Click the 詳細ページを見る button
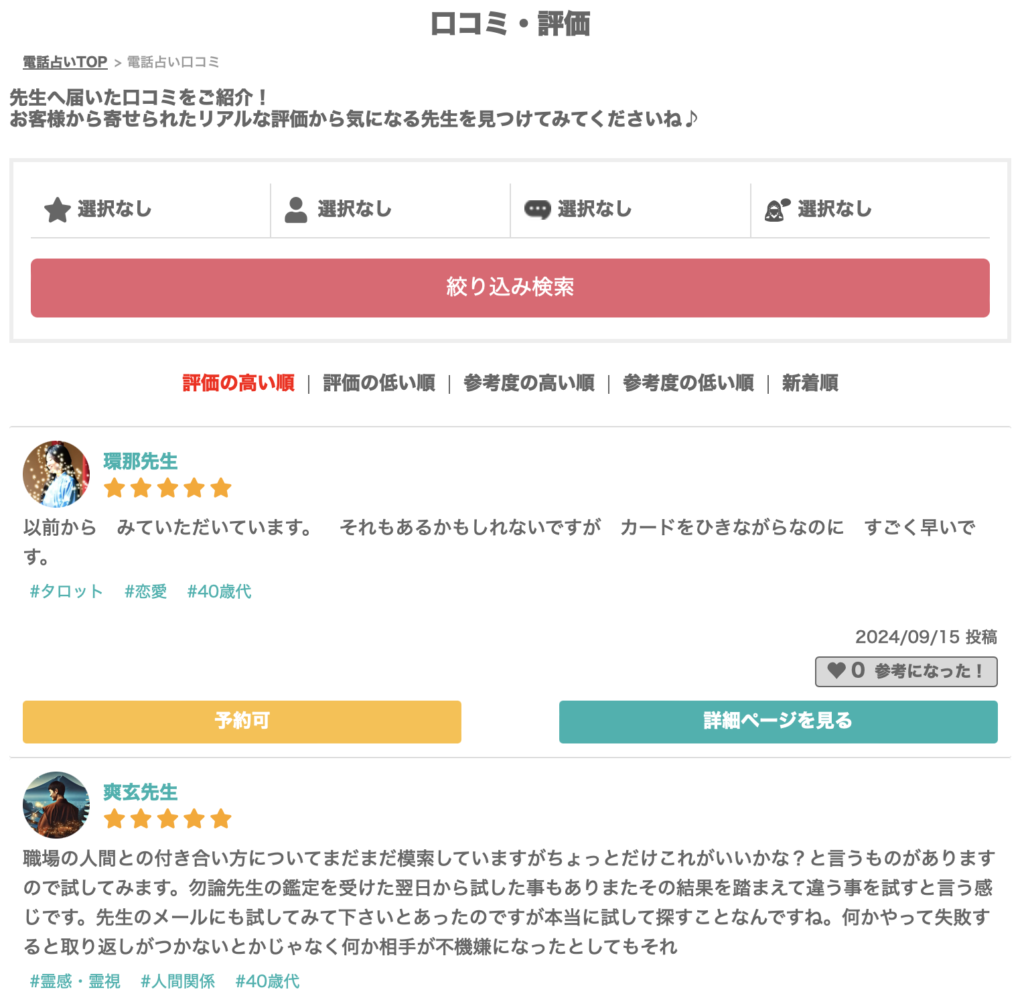This screenshot has height=998, width=1024. pyautogui.click(x=778, y=721)
